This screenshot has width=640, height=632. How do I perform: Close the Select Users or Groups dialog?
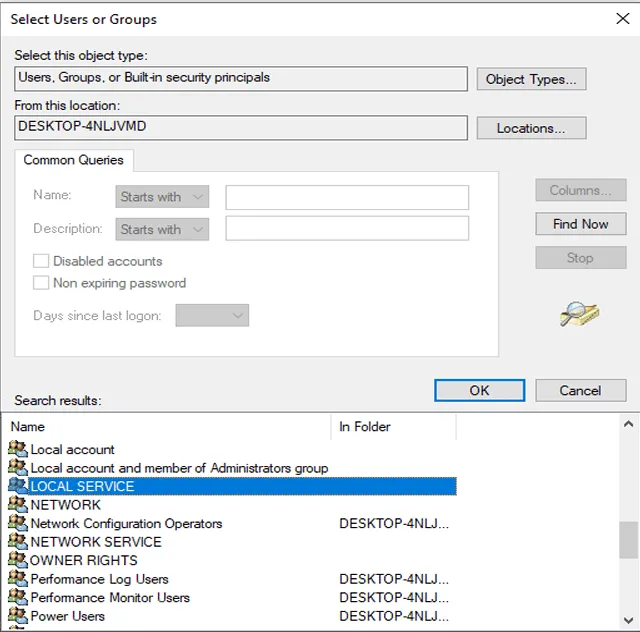tap(622, 18)
